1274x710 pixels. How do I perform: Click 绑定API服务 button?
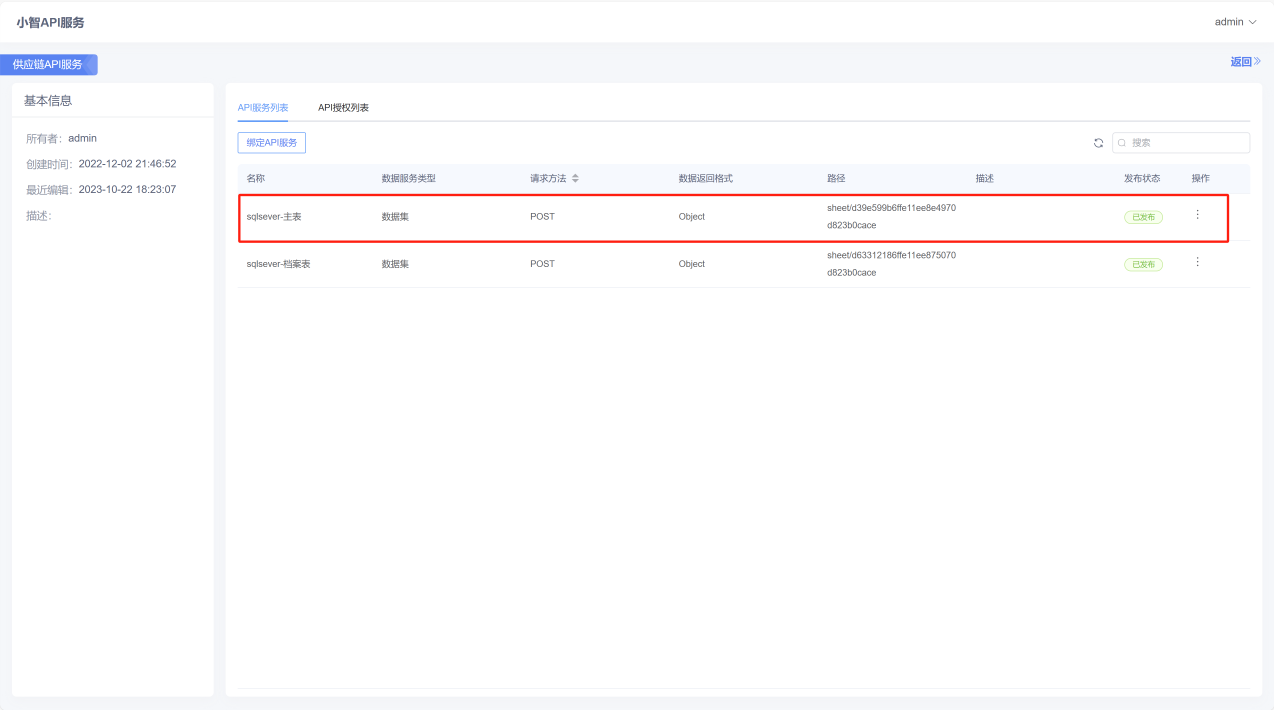[x=272, y=143]
